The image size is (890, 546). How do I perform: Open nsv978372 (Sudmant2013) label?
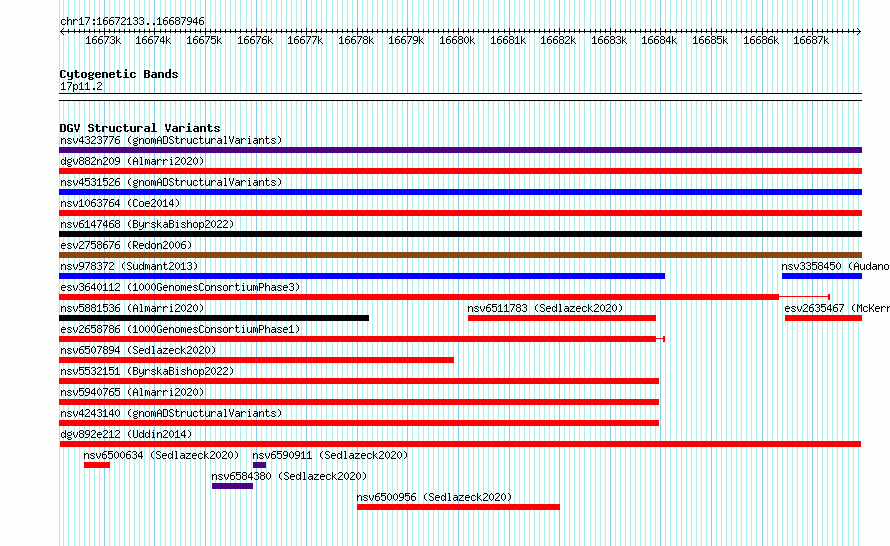[x=129, y=266]
